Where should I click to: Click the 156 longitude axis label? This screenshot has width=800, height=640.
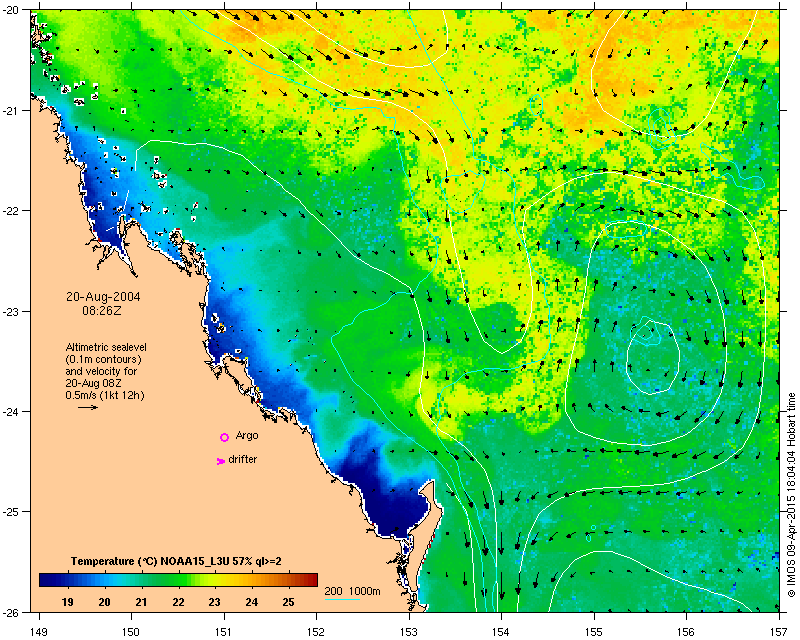point(687,632)
